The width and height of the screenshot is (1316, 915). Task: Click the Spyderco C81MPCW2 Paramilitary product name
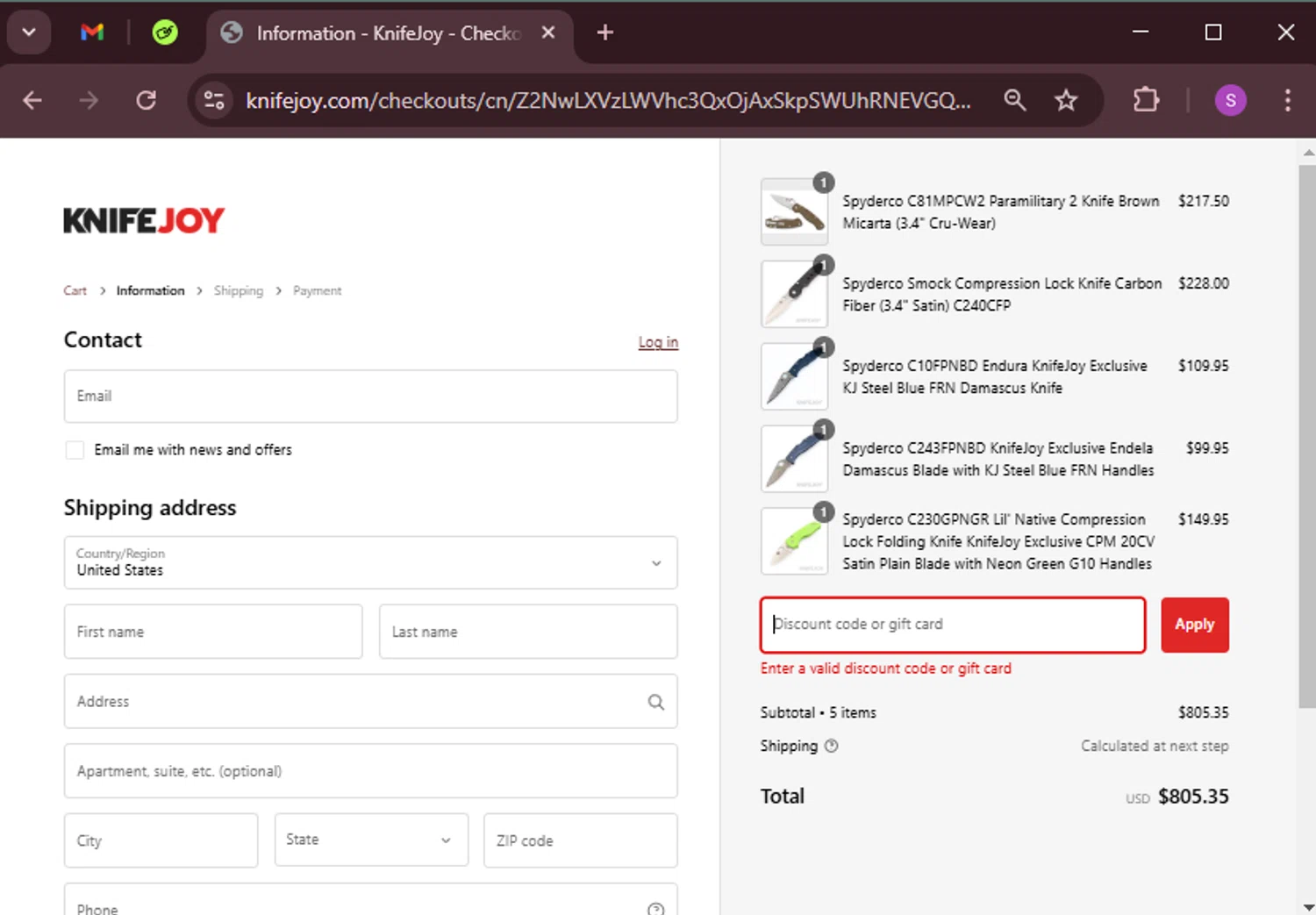(x=1001, y=212)
